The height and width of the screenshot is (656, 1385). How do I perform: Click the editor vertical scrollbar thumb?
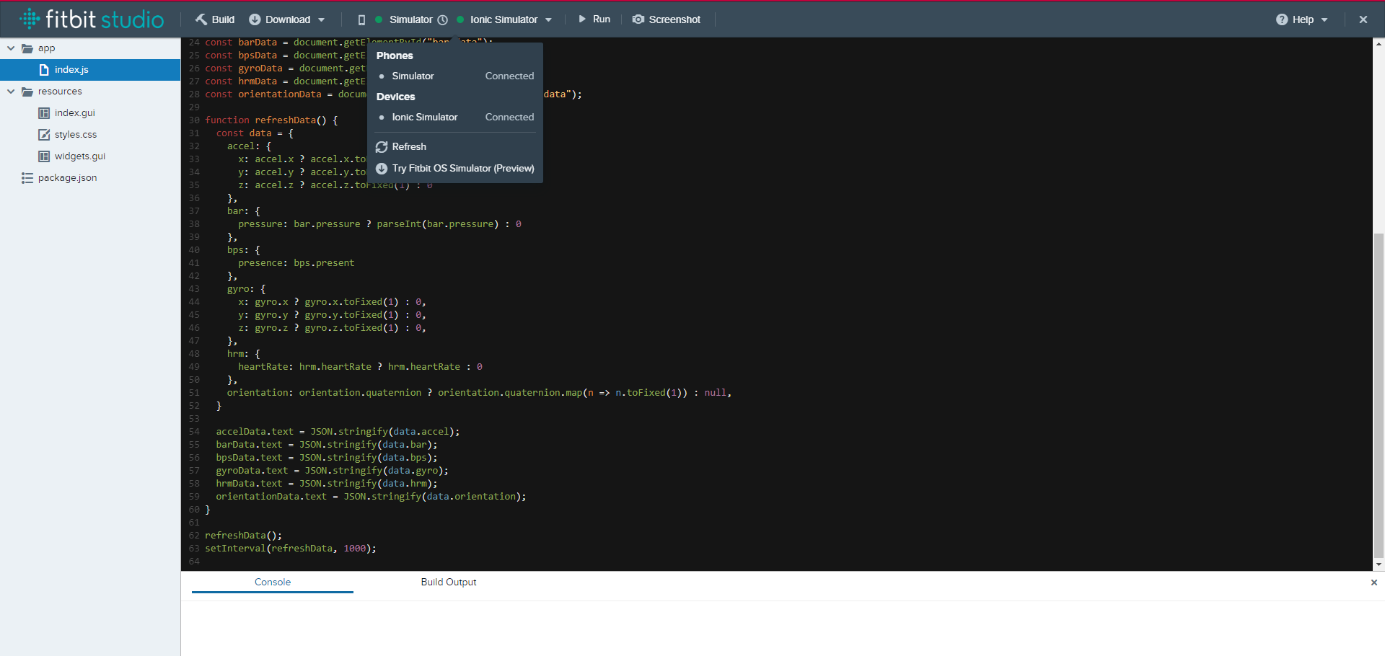1379,397
